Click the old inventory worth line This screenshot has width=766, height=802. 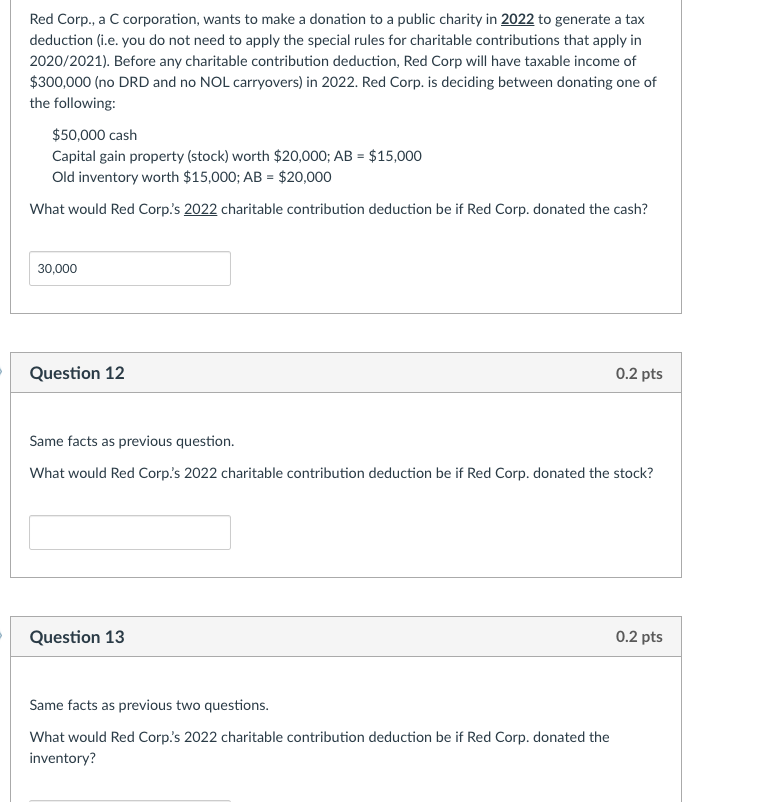191,177
